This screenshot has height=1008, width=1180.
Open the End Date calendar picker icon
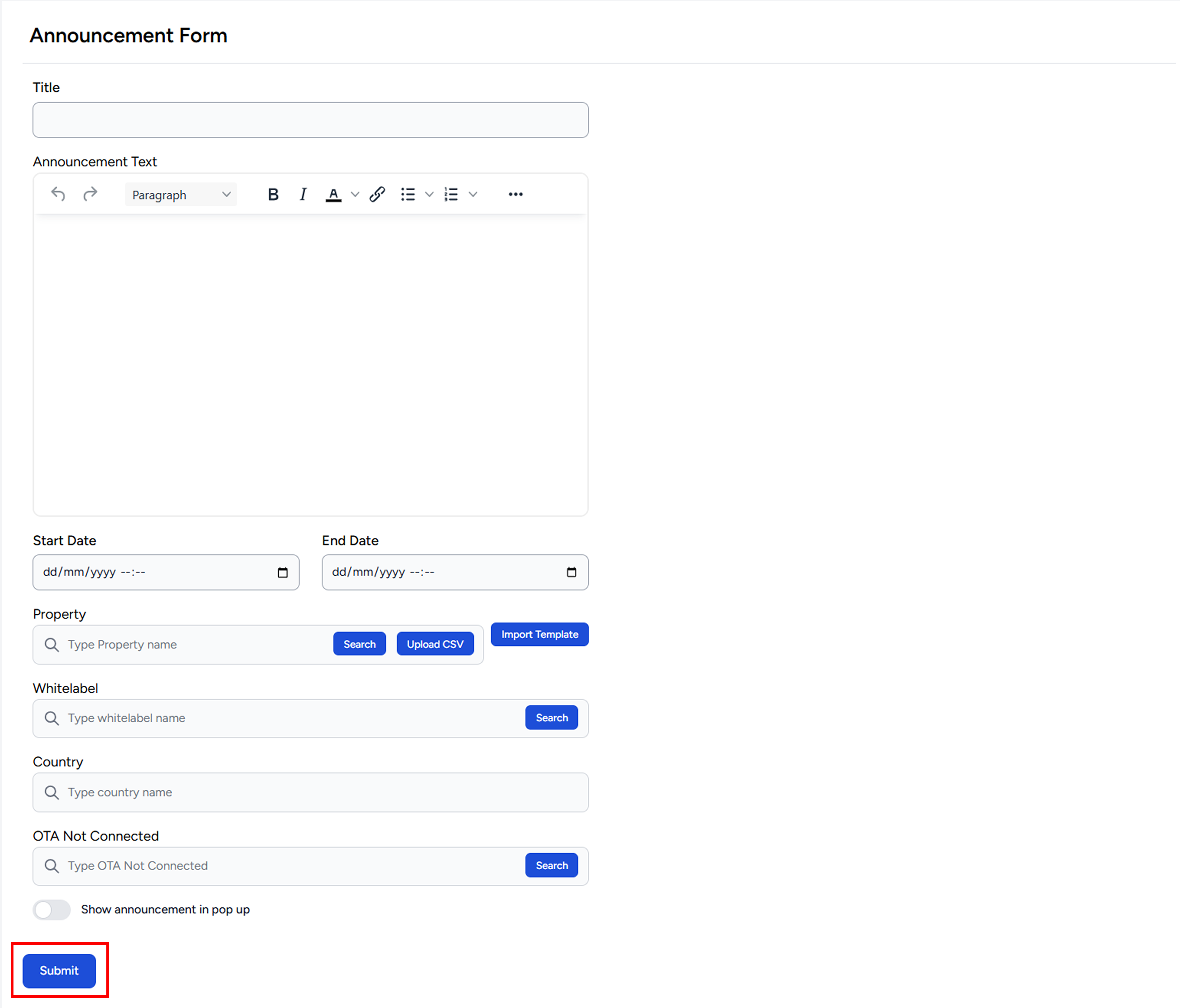572,572
